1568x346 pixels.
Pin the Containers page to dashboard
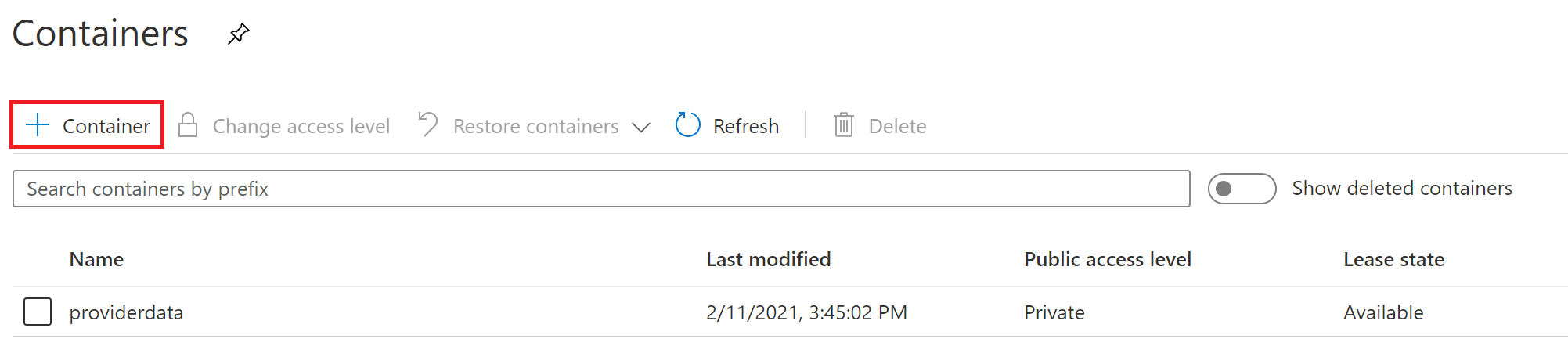(x=239, y=34)
